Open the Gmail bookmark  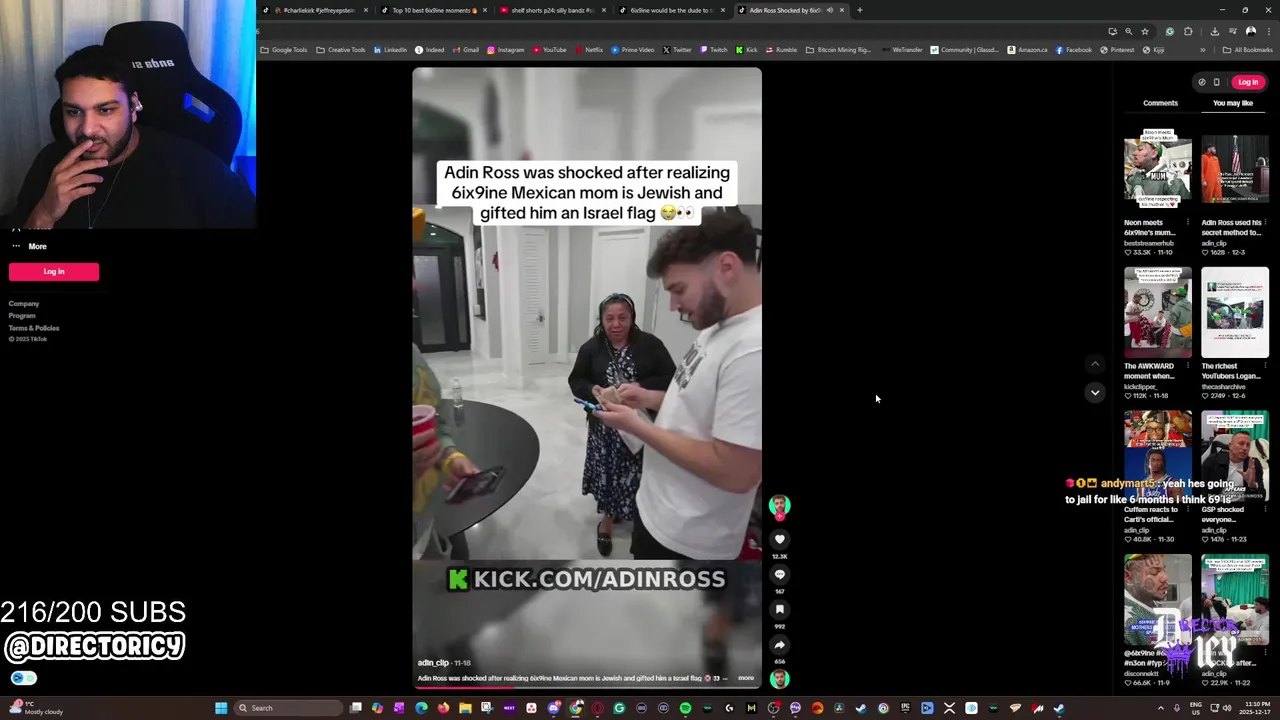(465, 50)
